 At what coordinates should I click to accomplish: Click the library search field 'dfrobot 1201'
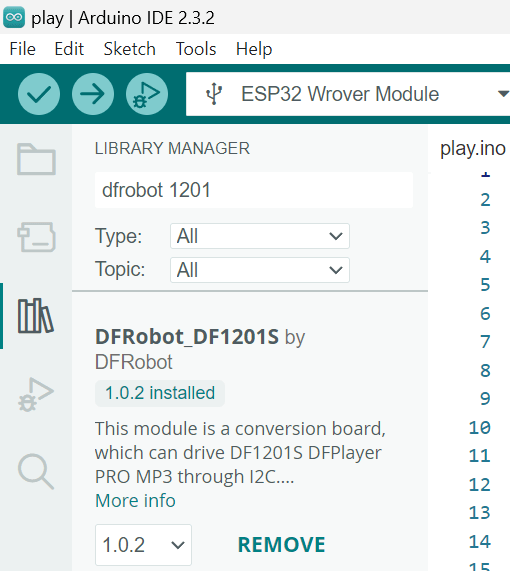(x=254, y=190)
